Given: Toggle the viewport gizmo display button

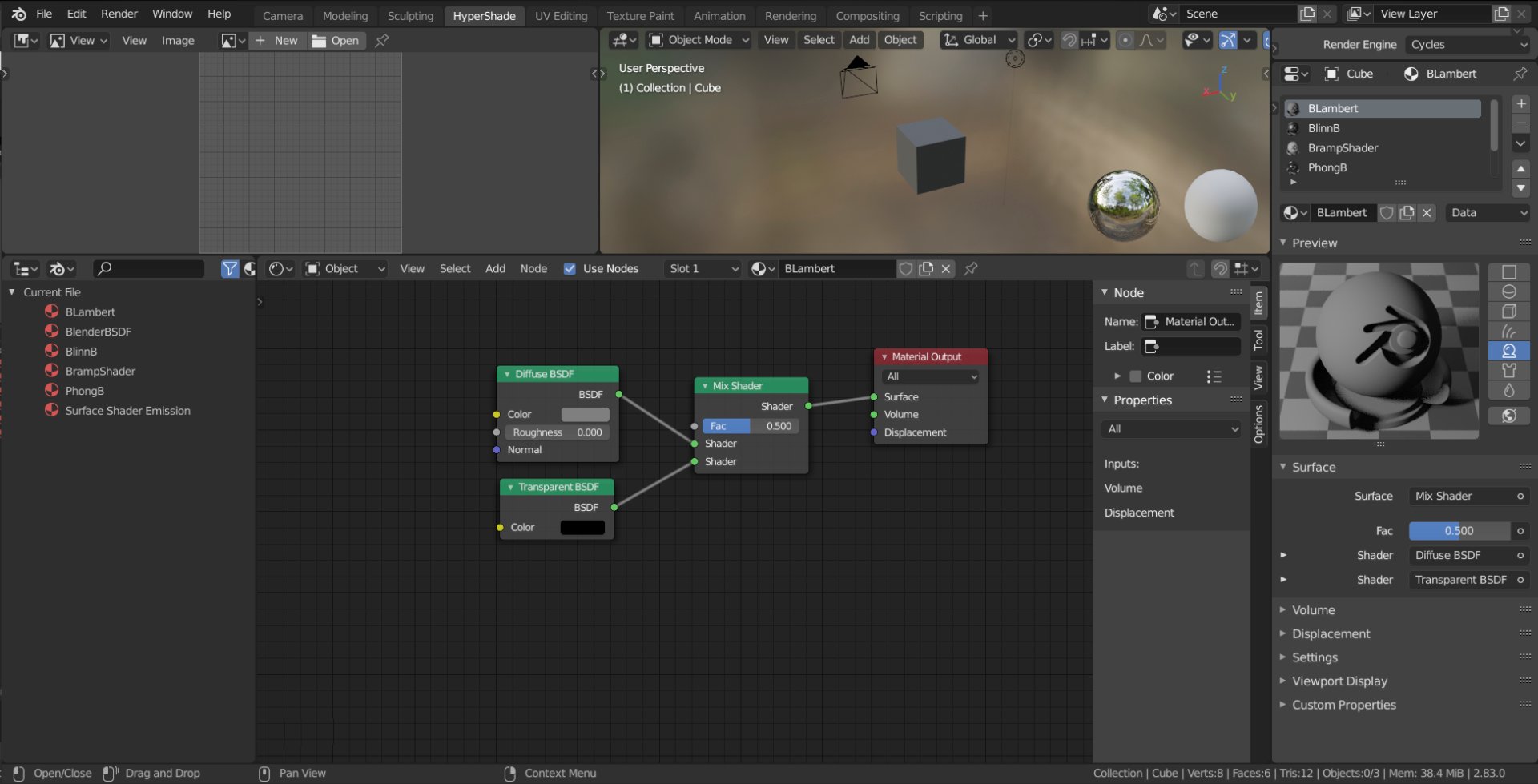Looking at the screenshot, I should click(1227, 40).
